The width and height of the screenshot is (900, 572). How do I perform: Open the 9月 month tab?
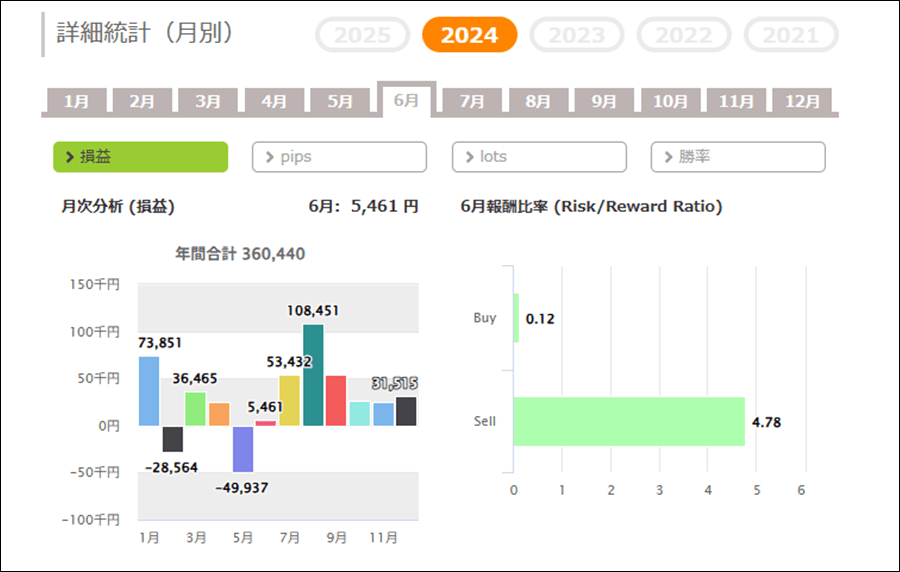[604, 102]
